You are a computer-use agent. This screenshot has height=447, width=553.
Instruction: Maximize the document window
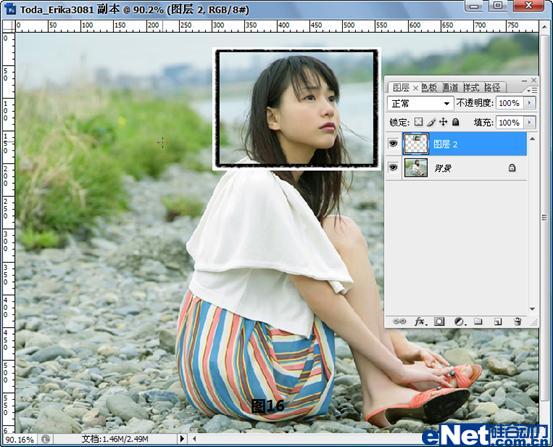[x=498, y=6]
